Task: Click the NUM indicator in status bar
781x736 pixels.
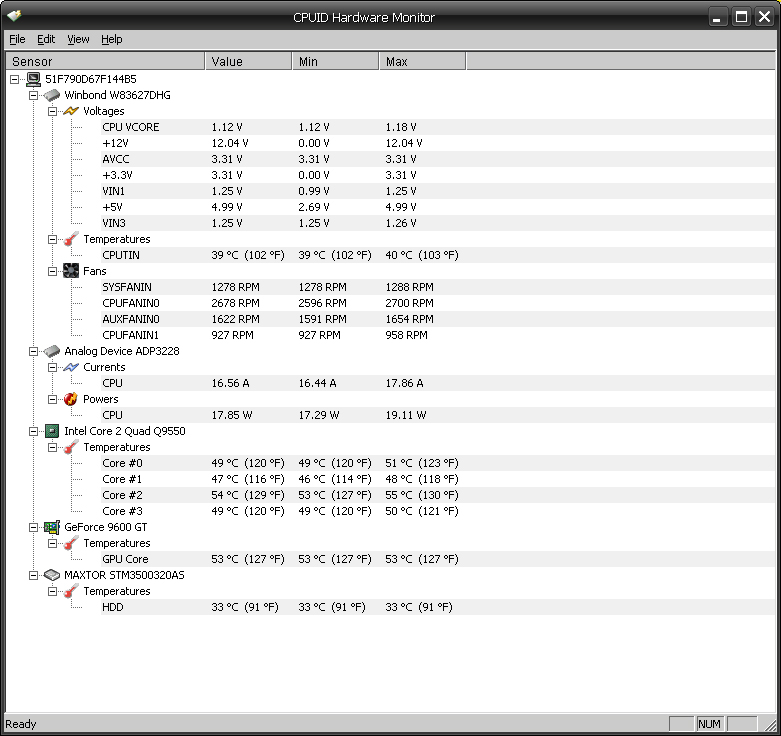Action: pyautogui.click(x=709, y=724)
